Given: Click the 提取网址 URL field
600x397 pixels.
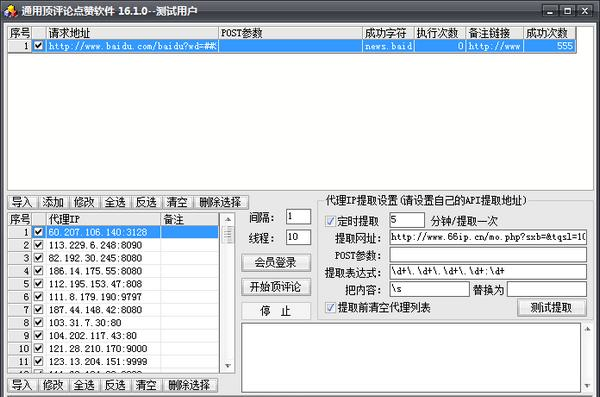Looking at the screenshot, I should point(488,237).
